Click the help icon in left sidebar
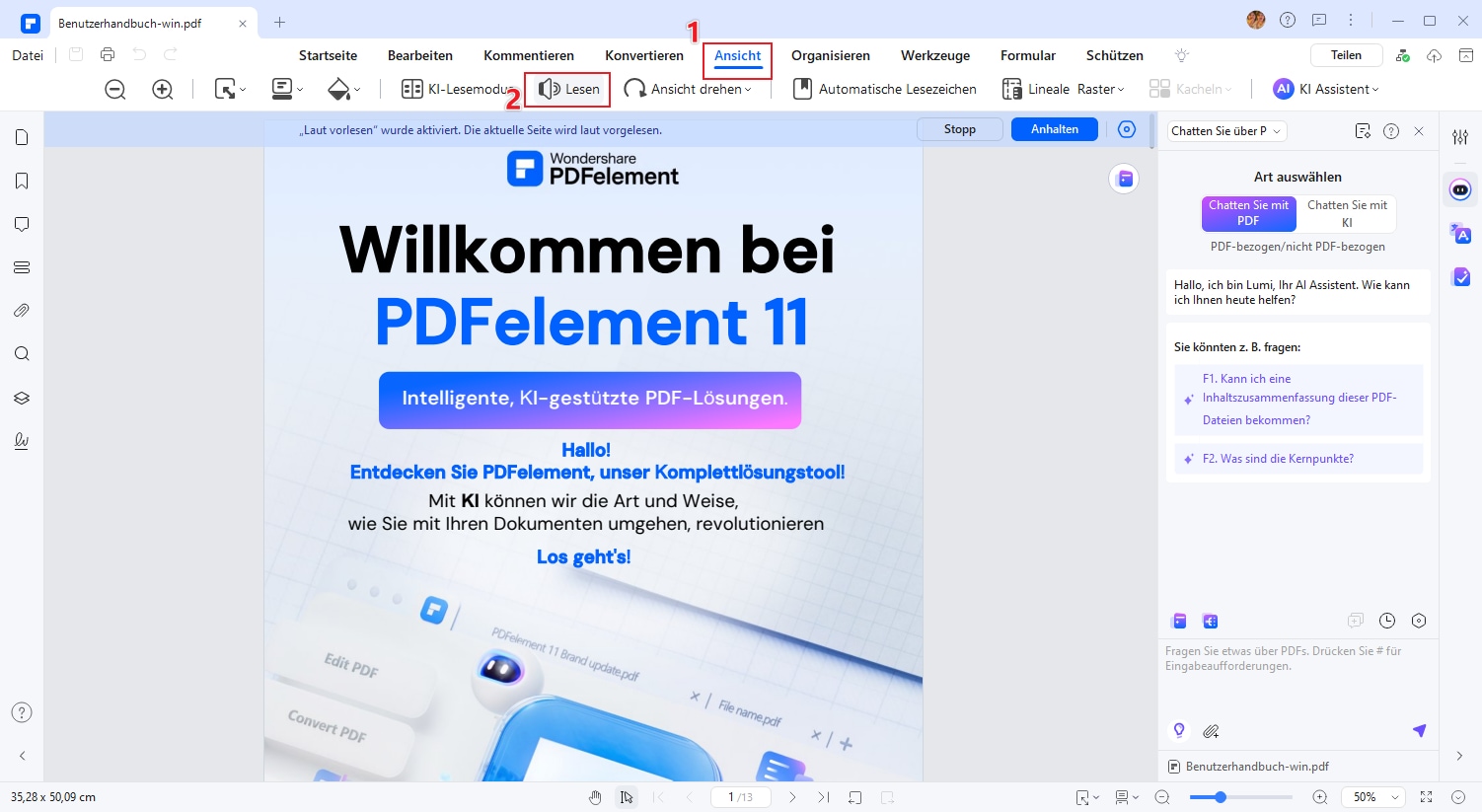This screenshot has height=812, width=1482. click(x=22, y=712)
